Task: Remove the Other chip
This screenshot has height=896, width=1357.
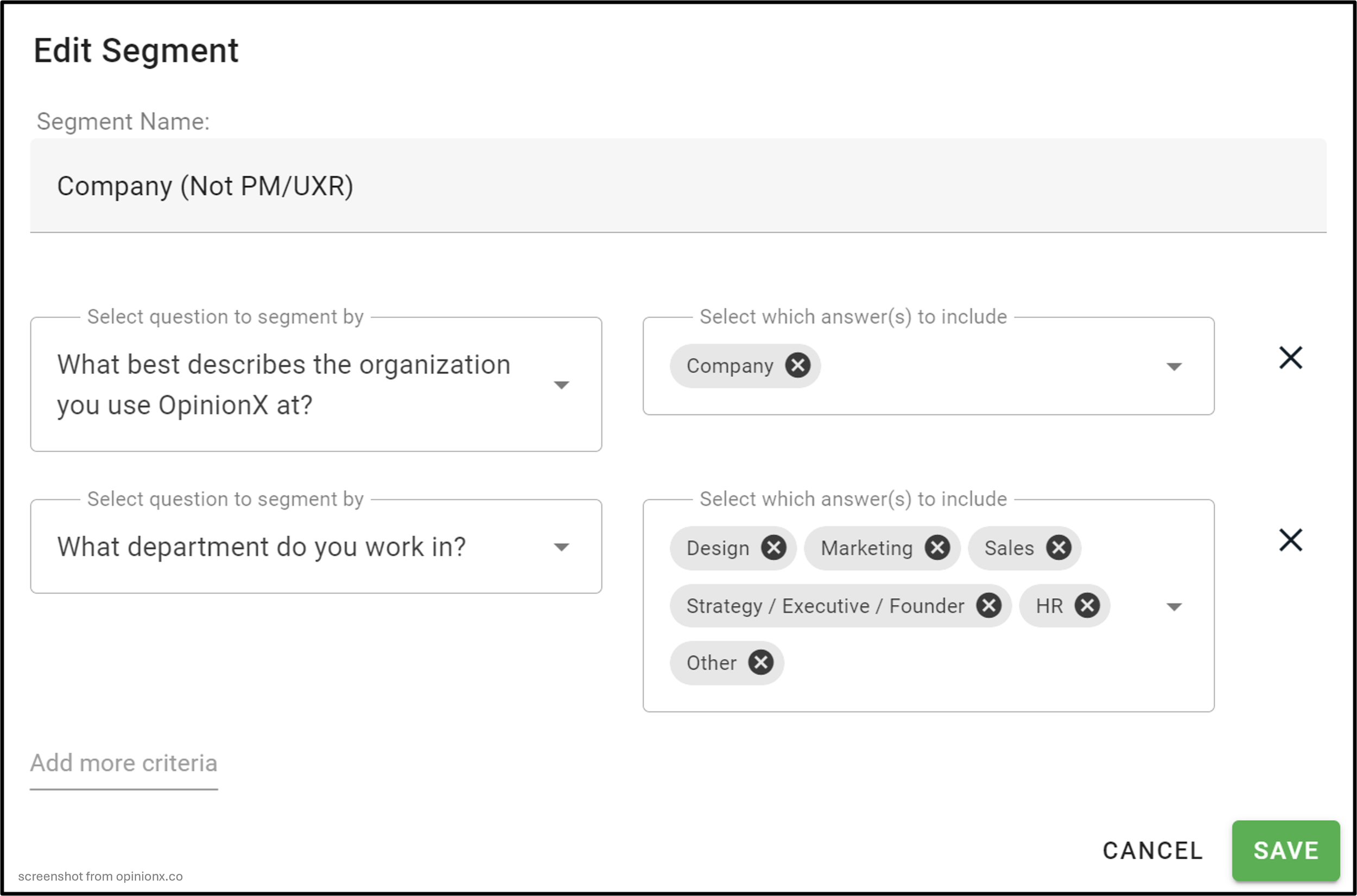Action: (760, 662)
